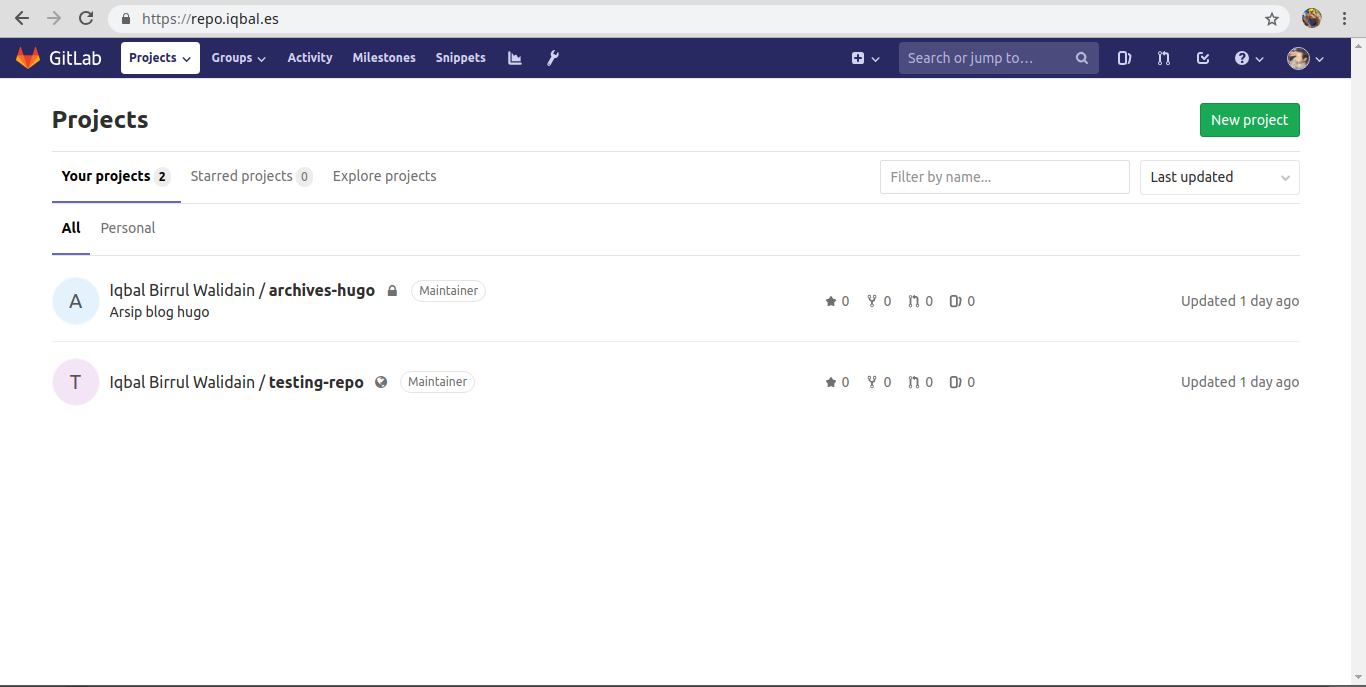Select the Milestones menu item

click(x=384, y=57)
